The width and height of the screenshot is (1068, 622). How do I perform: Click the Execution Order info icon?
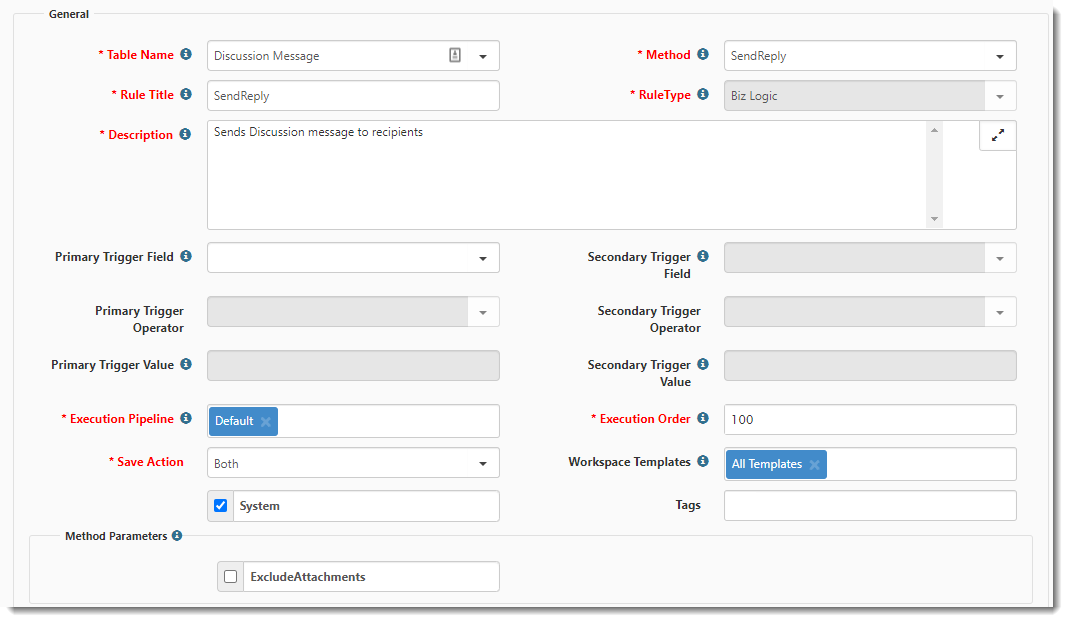coord(703,419)
